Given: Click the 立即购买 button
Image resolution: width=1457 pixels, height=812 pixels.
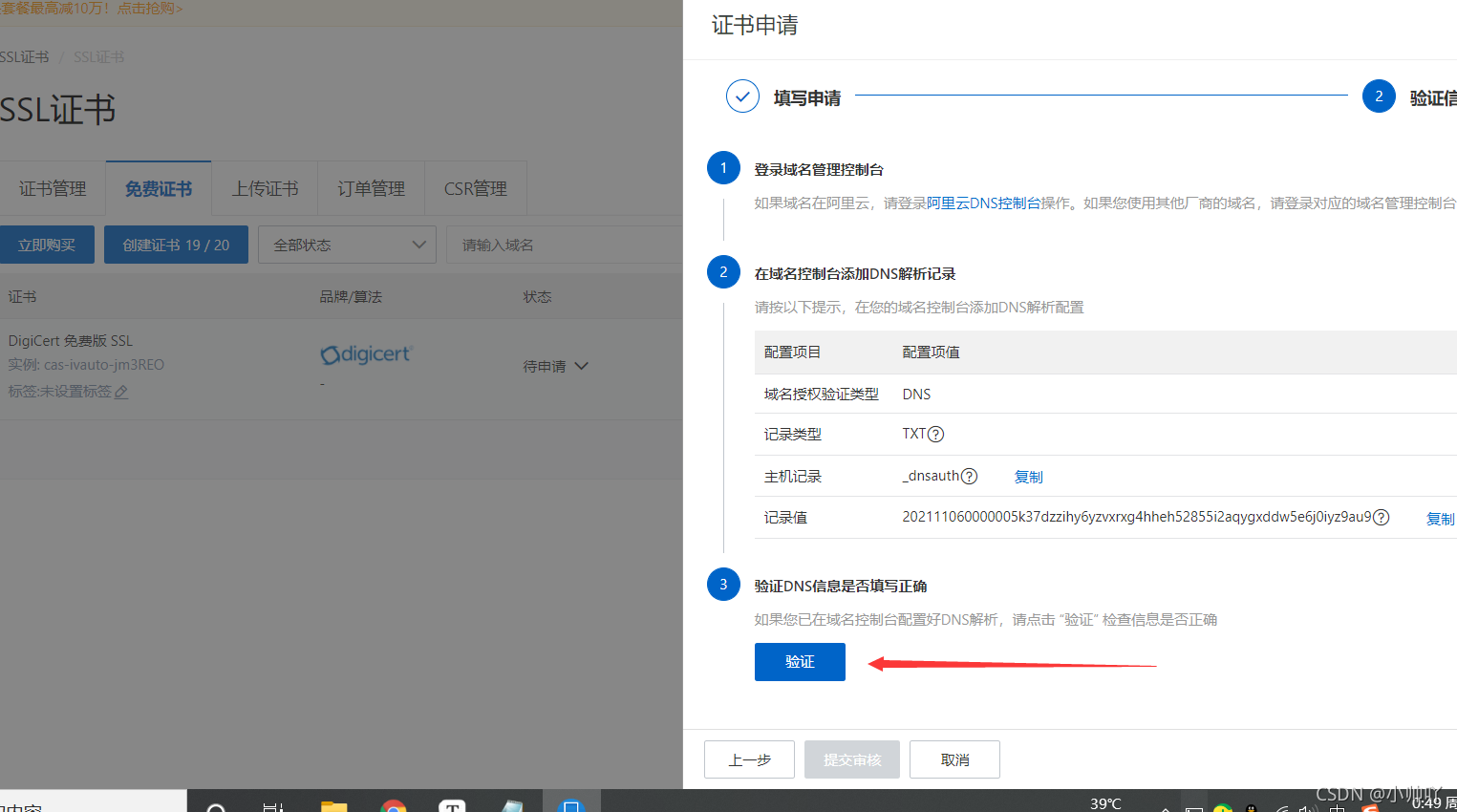Looking at the screenshot, I should click(x=47, y=245).
